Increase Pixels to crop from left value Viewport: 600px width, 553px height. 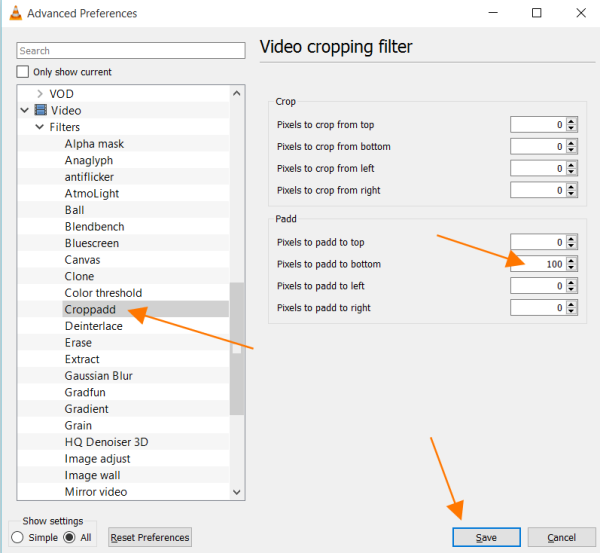coord(571,165)
